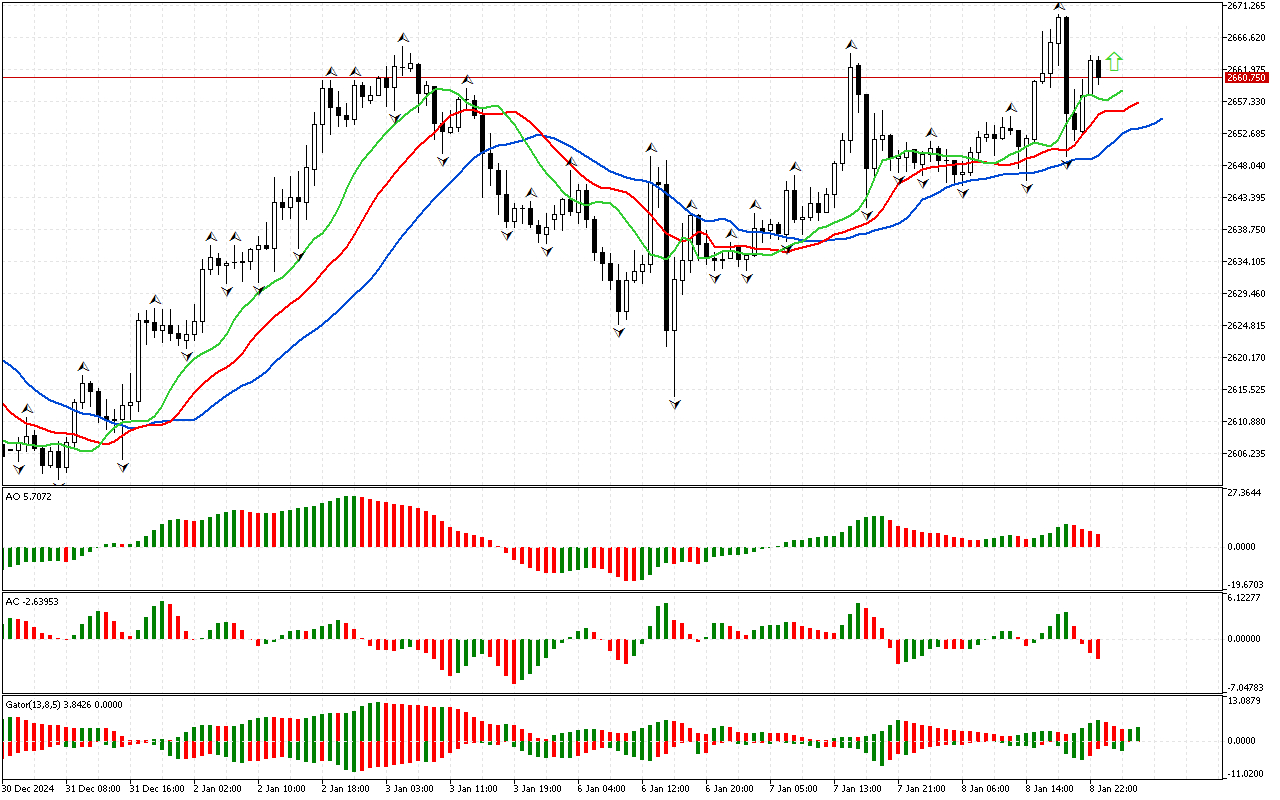Click the green up arrow signal on chart
The width and height of the screenshot is (1280, 800).
(1114, 62)
